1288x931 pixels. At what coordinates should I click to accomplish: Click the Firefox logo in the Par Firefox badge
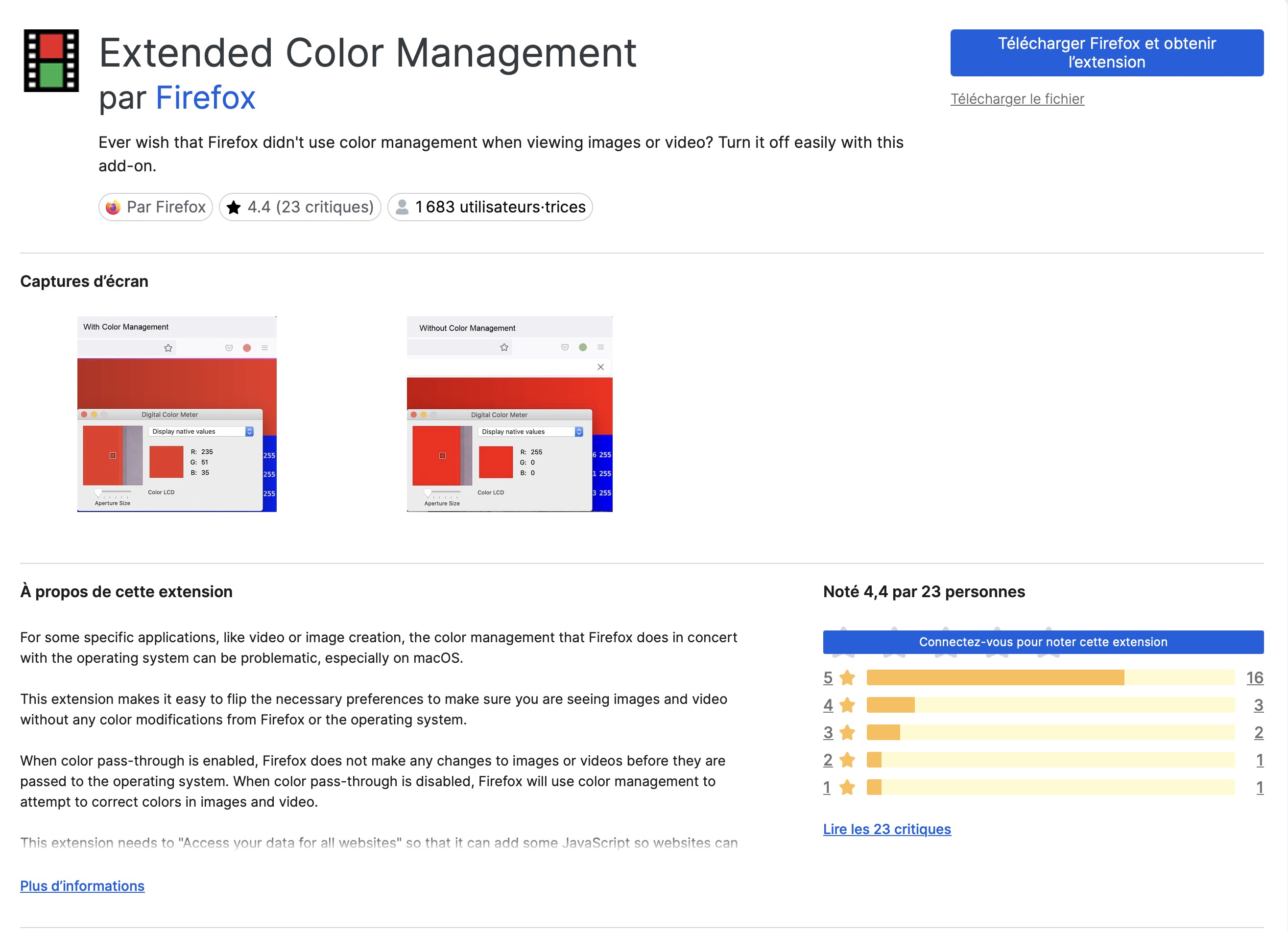pyautogui.click(x=113, y=207)
